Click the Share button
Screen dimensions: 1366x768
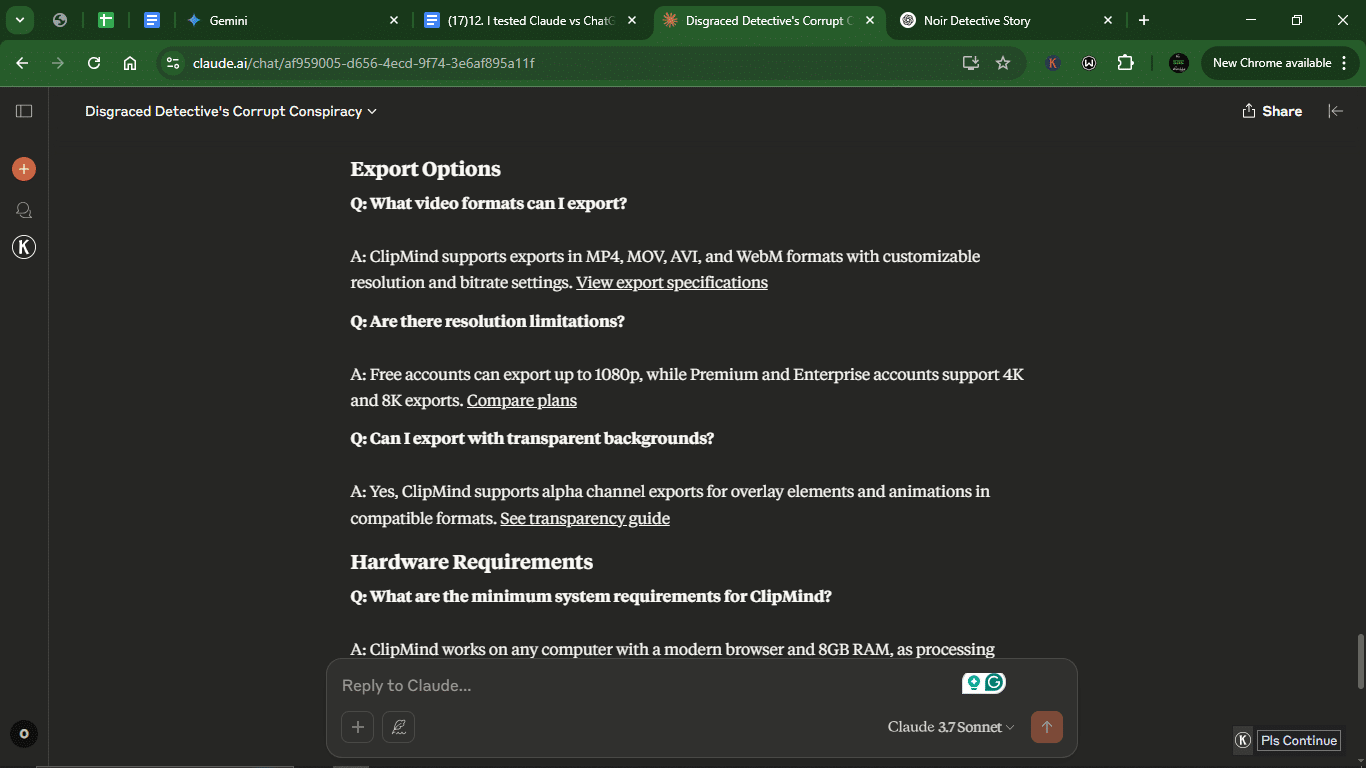(x=1272, y=111)
